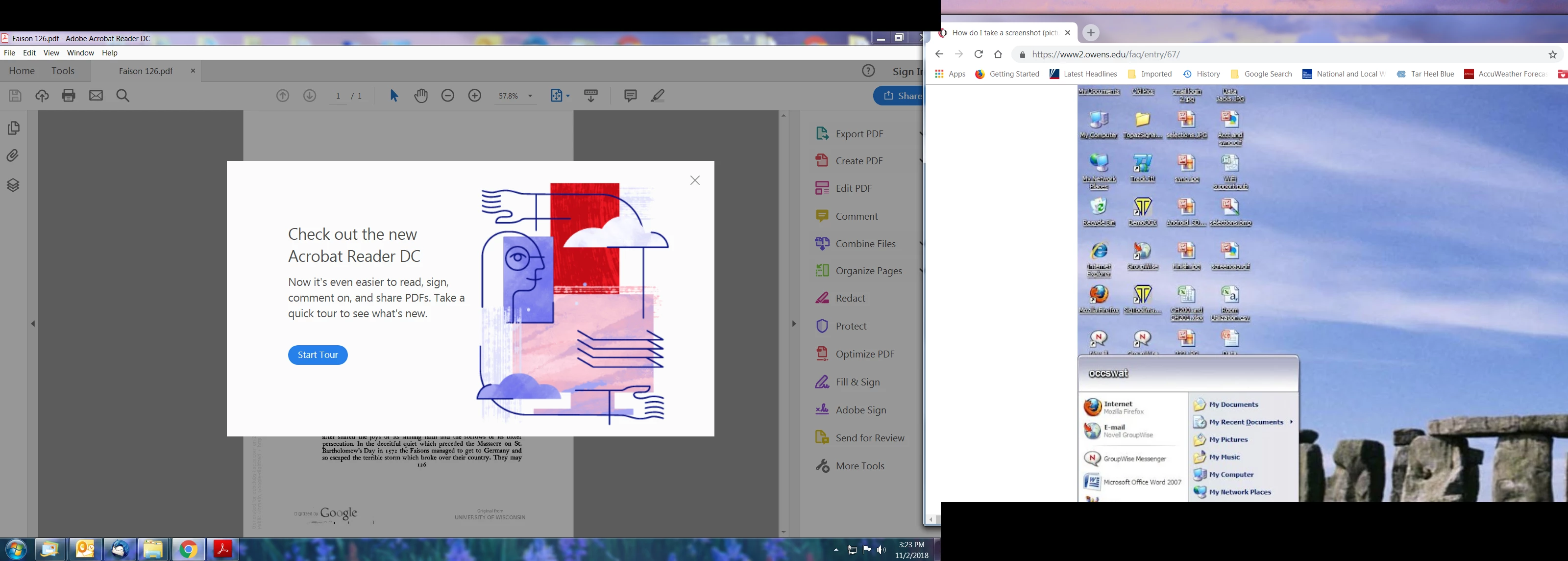Select the Highlight text pen tool
Viewport: 1568px width, 561px height.
pos(658,96)
